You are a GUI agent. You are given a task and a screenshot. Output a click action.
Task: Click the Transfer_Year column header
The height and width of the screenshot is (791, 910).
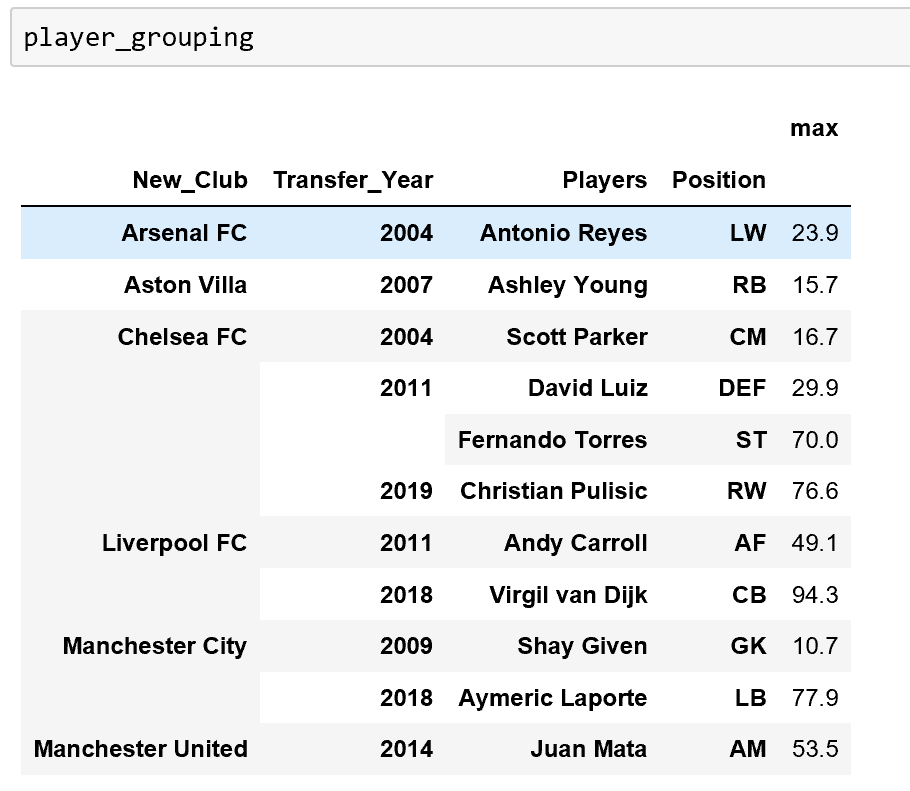(353, 181)
